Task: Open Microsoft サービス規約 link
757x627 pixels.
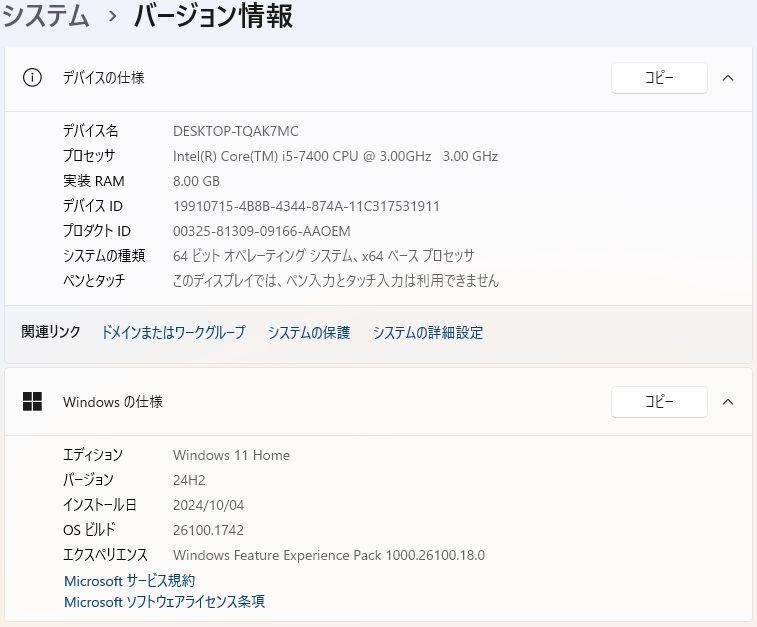Action: pyautogui.click(x=129, y=581)
